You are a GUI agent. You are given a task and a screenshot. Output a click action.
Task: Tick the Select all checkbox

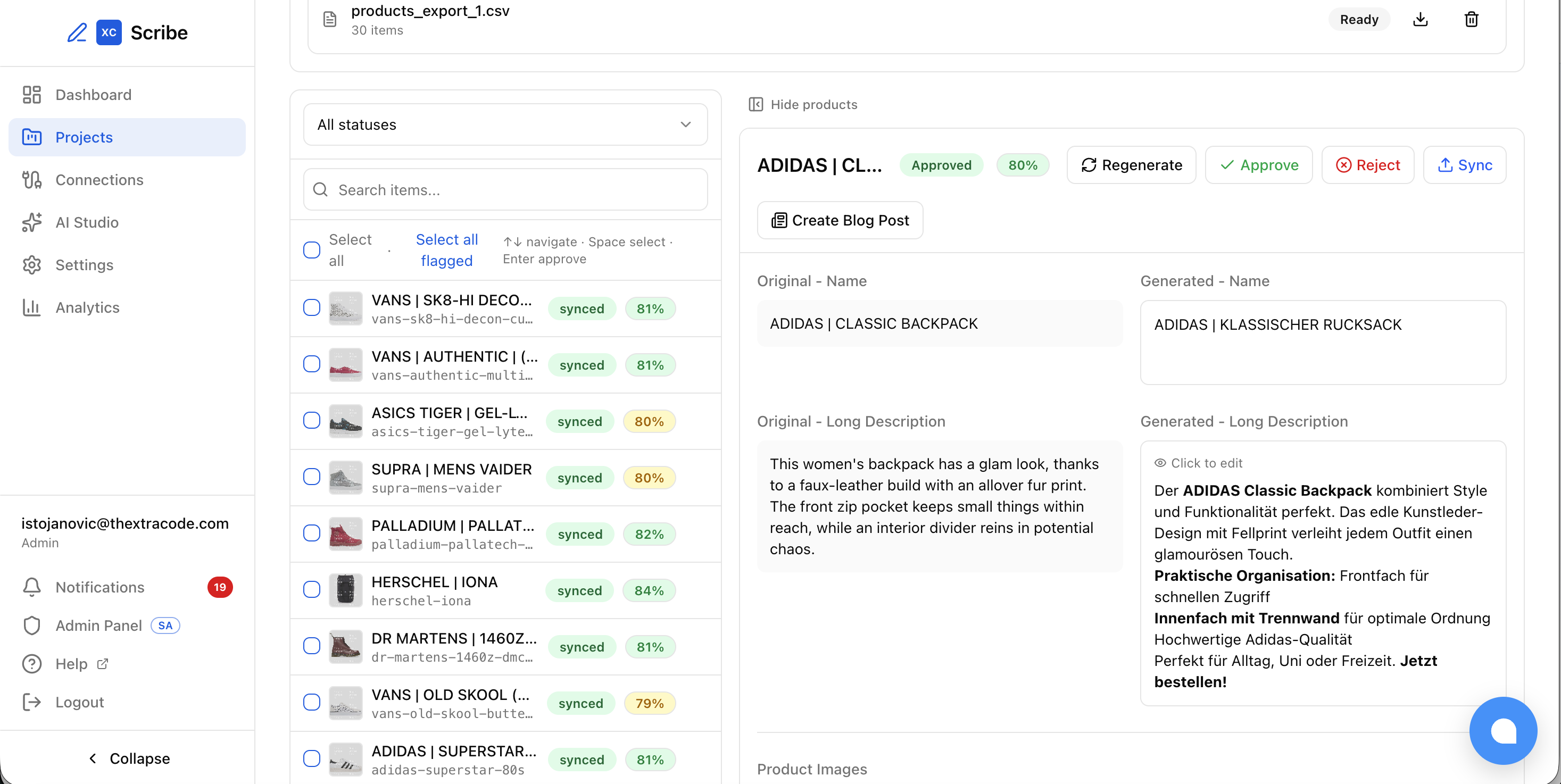(311, 249)
